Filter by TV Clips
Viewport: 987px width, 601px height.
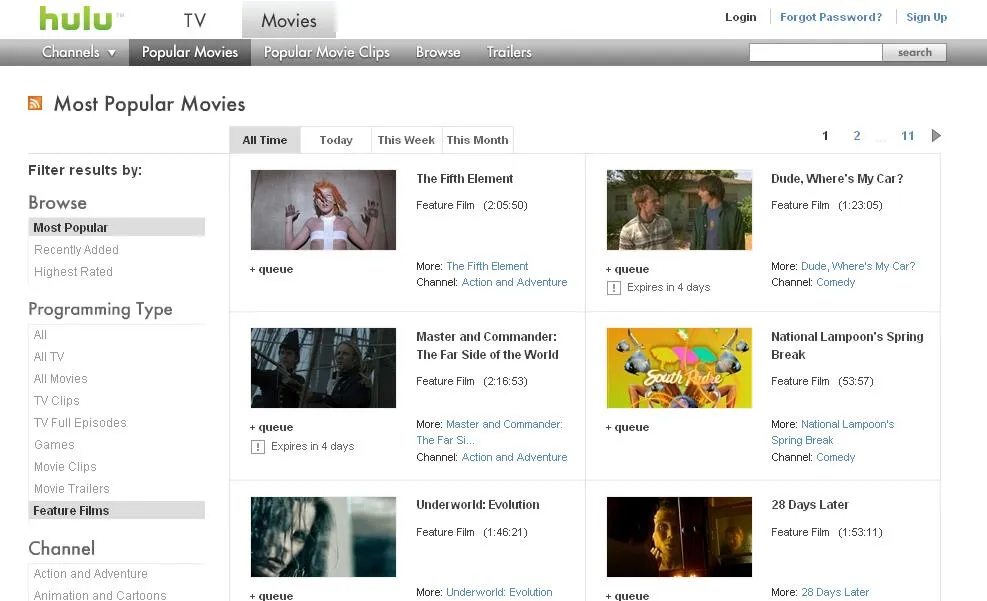click(57, 401)
